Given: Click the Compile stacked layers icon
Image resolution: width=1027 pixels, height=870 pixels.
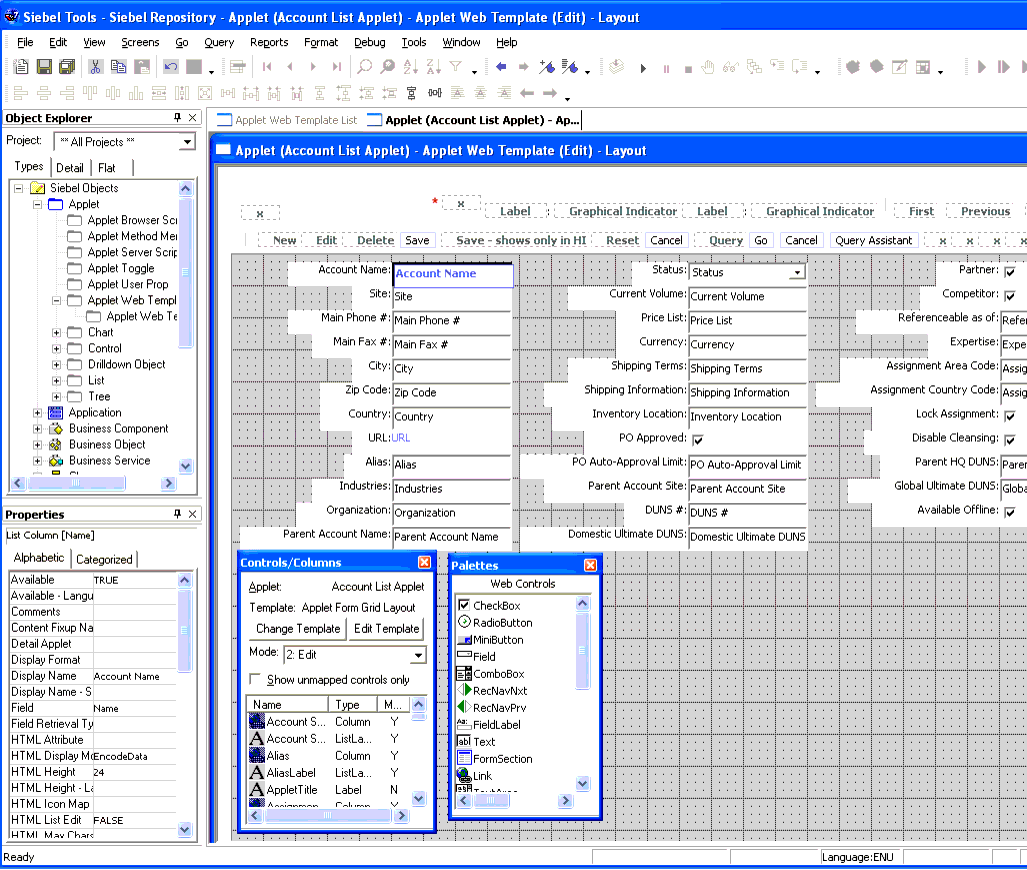Looking at the screenshot, I should pyautogui.click(x=616, y=67).
